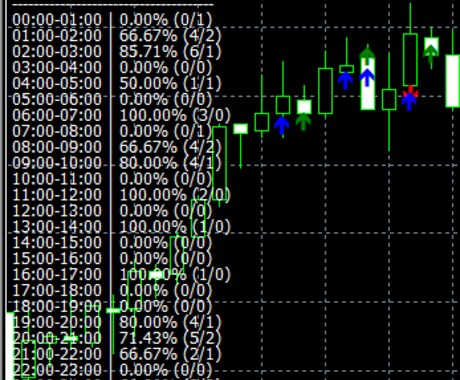Select the 02:00-03:00 row showing 85.71% (6/1)
Screen dimensions: 460x380
tap(117, 51)
